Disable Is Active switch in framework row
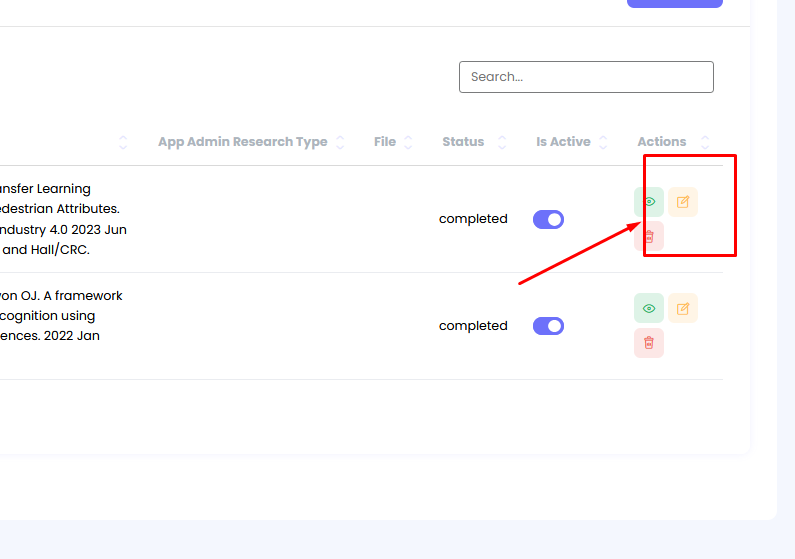 tap(548, 326)
